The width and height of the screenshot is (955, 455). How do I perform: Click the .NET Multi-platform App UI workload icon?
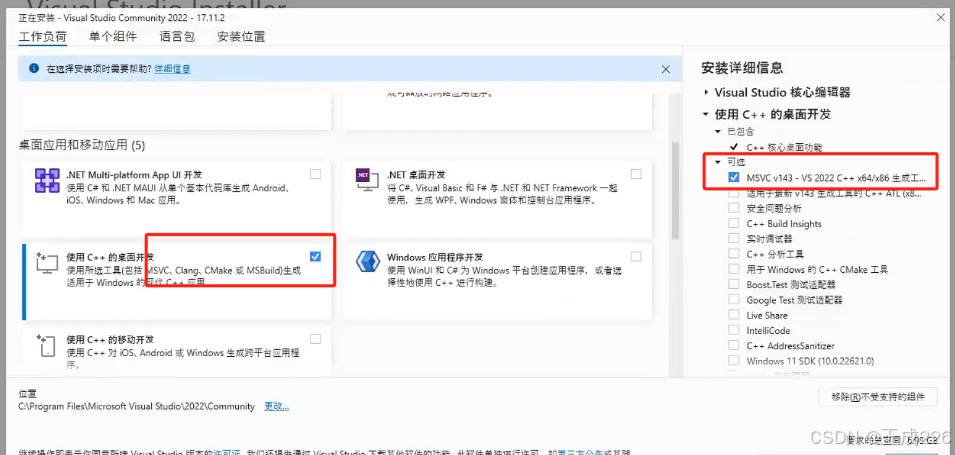tap(47, 180)
